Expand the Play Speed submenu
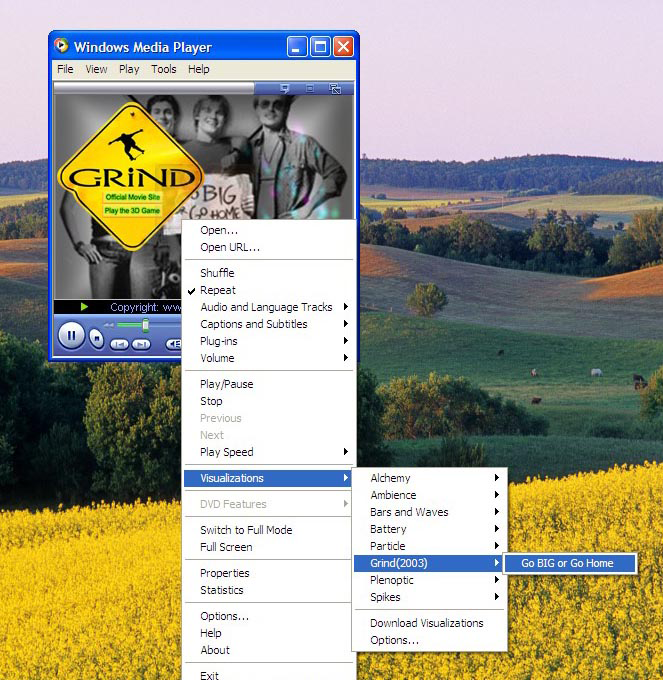 pyautogui.click(x=268, y=452)
